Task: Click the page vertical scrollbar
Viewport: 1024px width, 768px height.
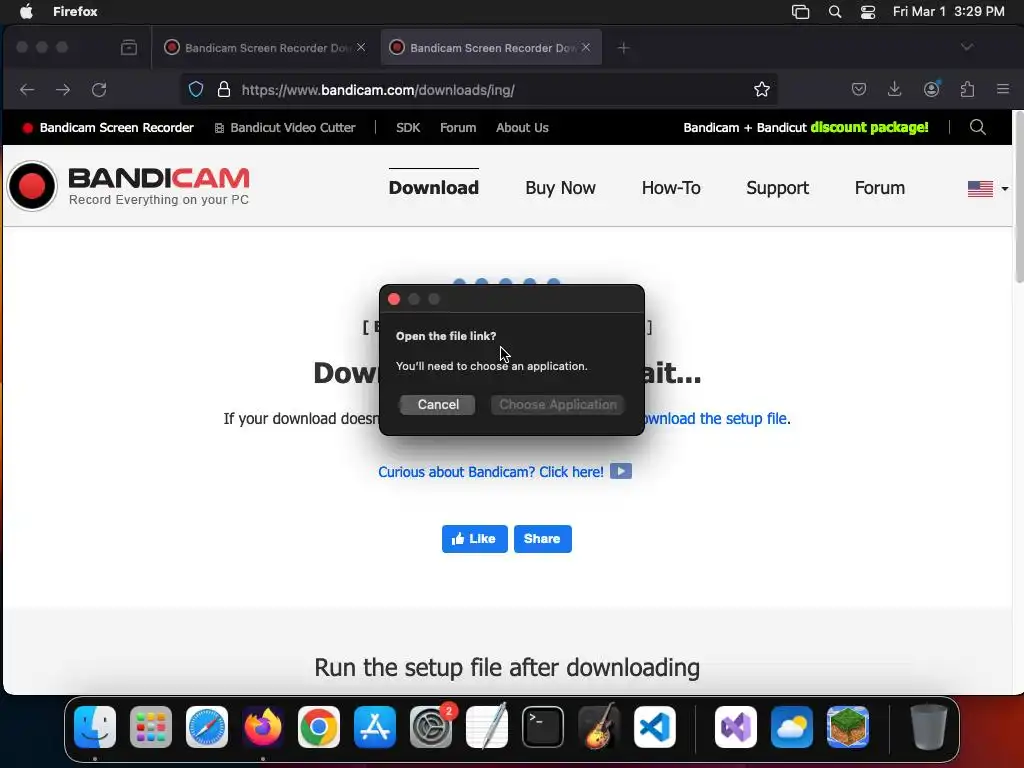Action: pos(1018,196)
